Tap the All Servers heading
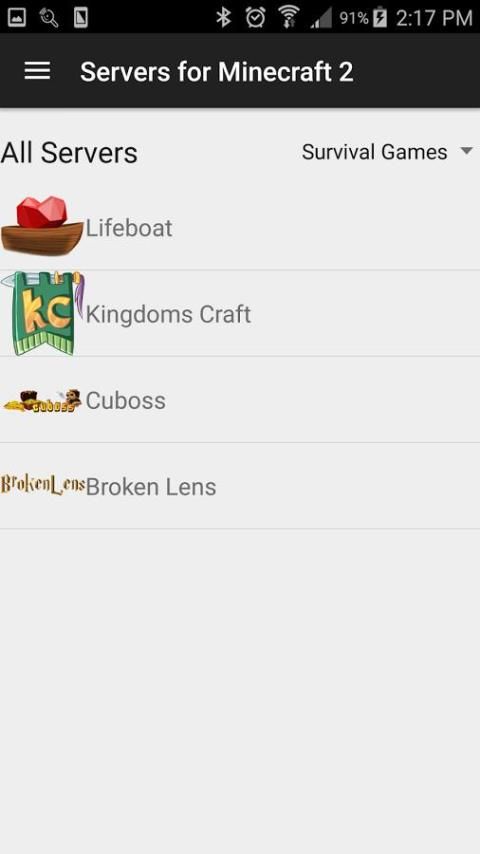This screenshot has height=854, width=480. pos(69,152)
